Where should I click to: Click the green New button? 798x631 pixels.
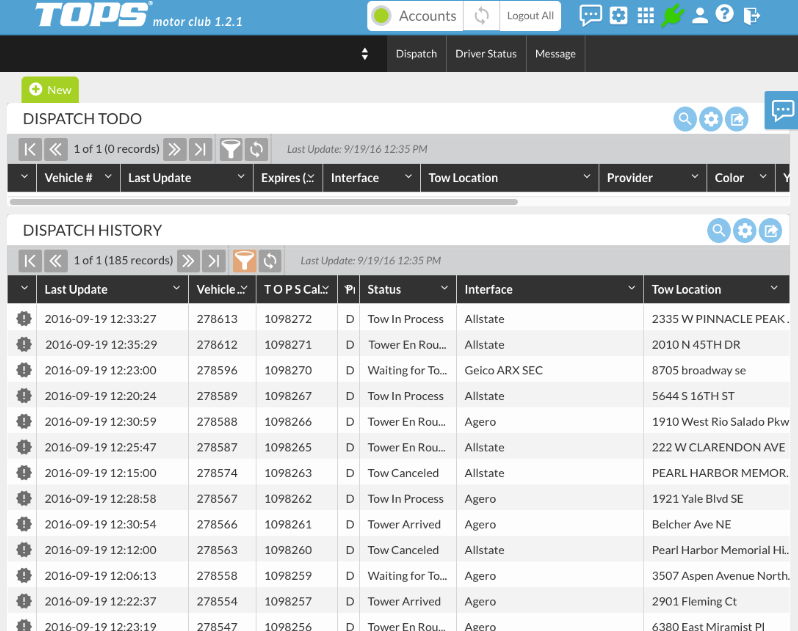[x=50, y=90]
